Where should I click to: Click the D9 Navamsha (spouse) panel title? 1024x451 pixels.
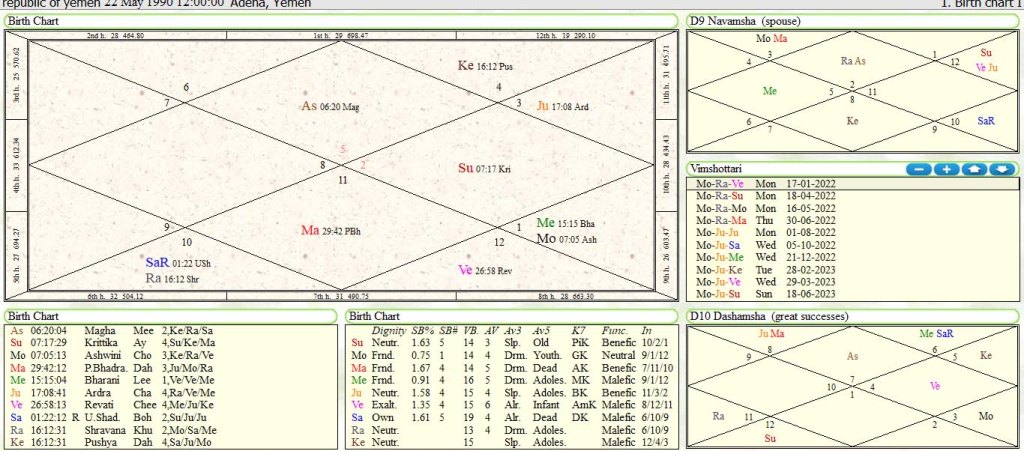pos(745,21)
